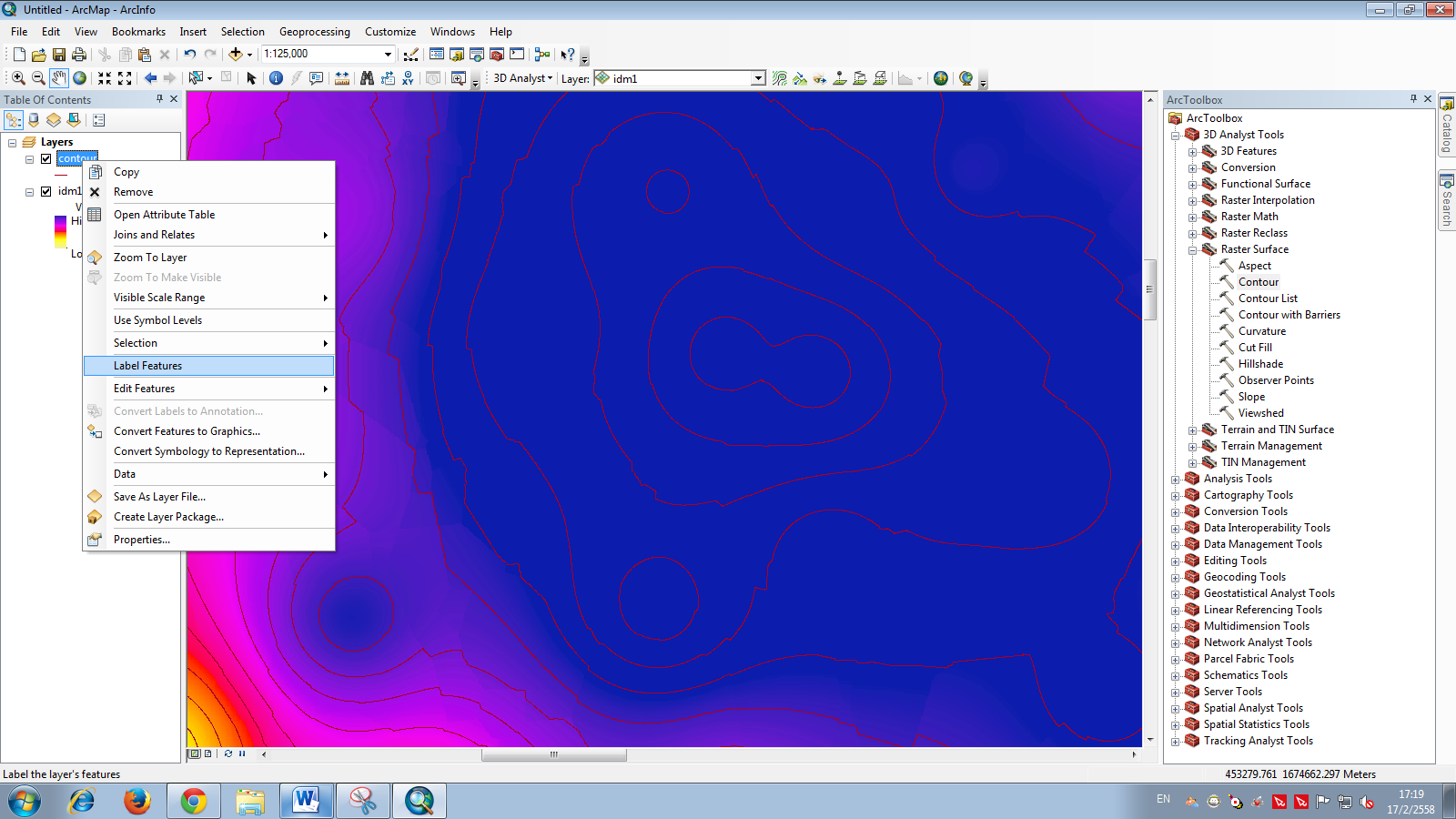Select the Contour tool in ArcToolbox
Screen dimensions: 1456x819
click(1259, 282)
